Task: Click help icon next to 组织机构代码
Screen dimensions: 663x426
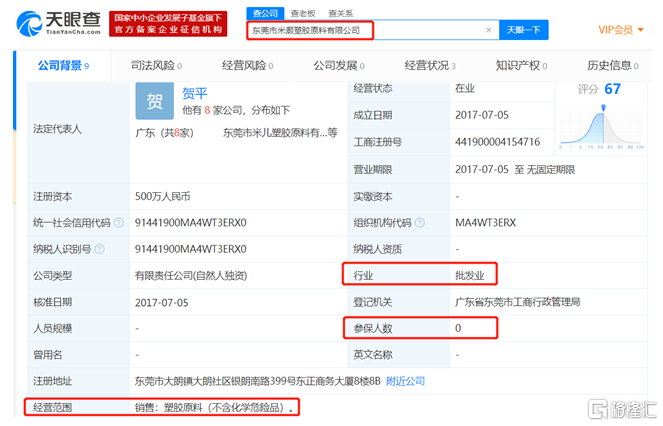Action: point(420,223)
